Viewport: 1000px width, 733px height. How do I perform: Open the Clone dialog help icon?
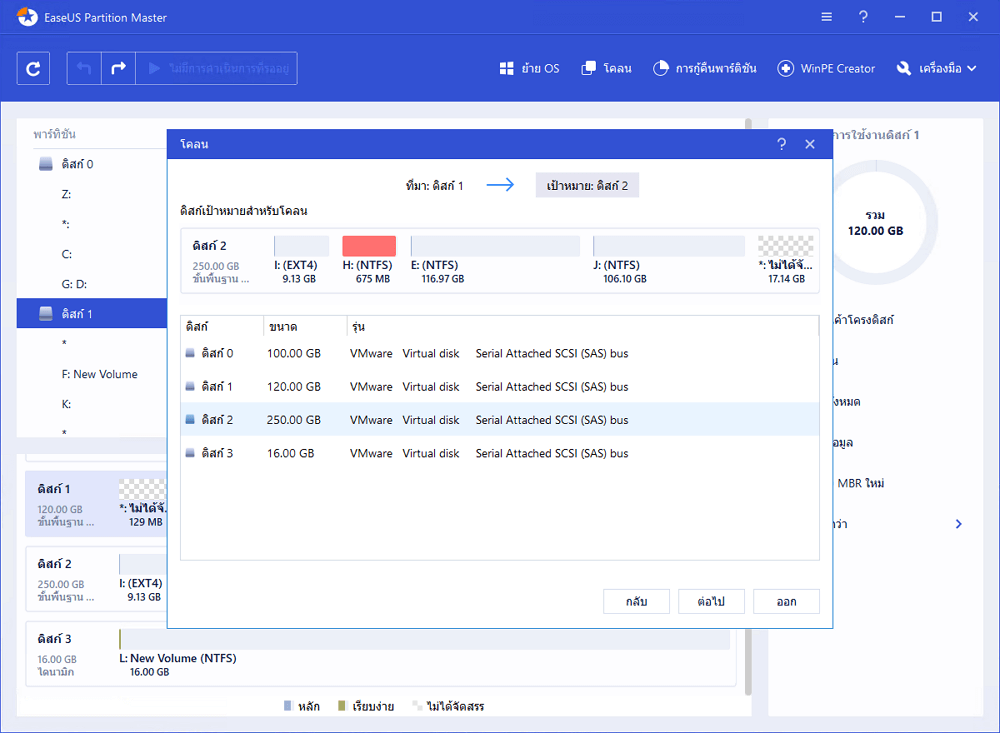tap(782, 144)
